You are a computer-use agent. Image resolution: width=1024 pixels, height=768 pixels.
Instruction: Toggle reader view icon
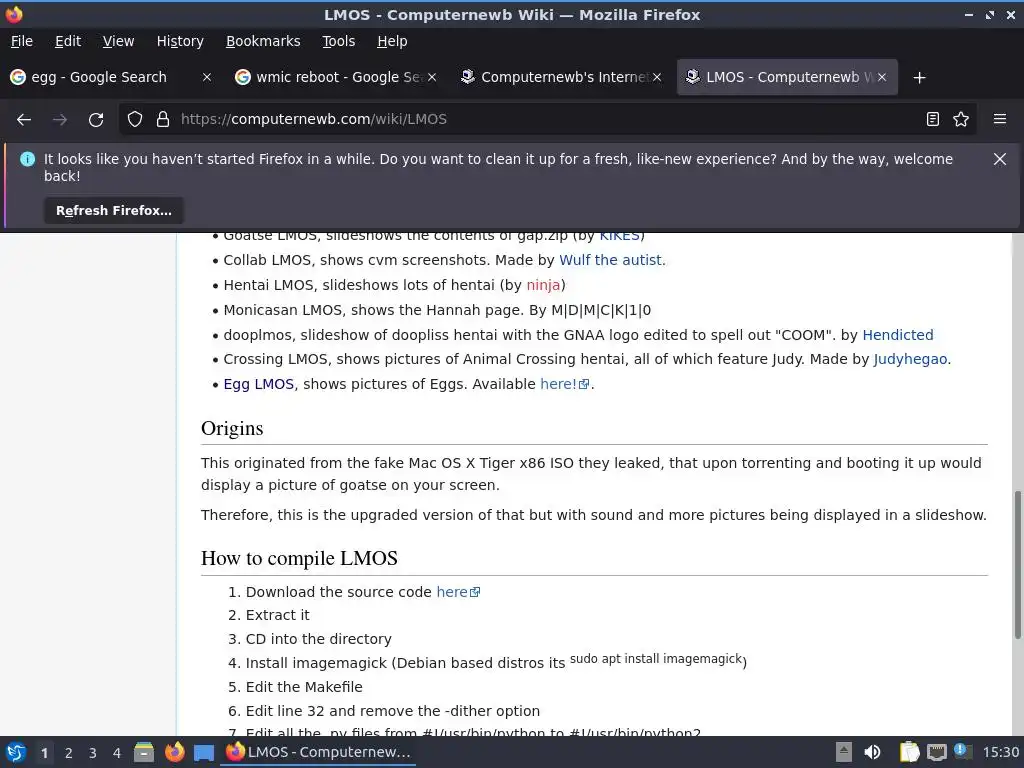coord(933,120)
